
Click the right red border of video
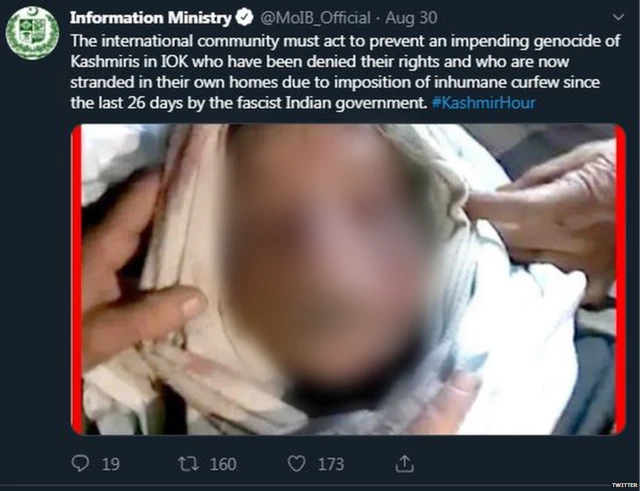click(620, 280)
